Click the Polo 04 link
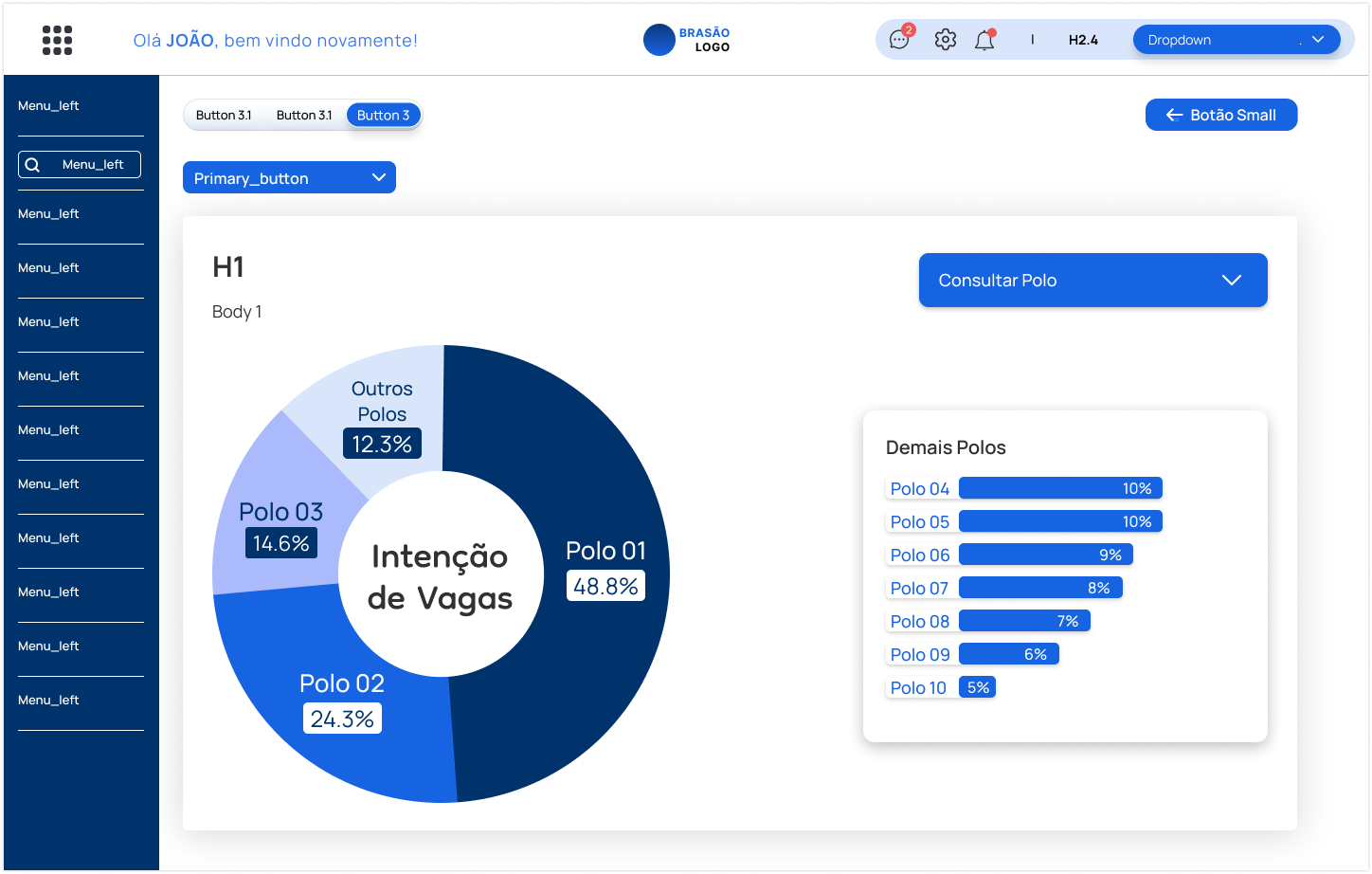 (x=919, y=488)
